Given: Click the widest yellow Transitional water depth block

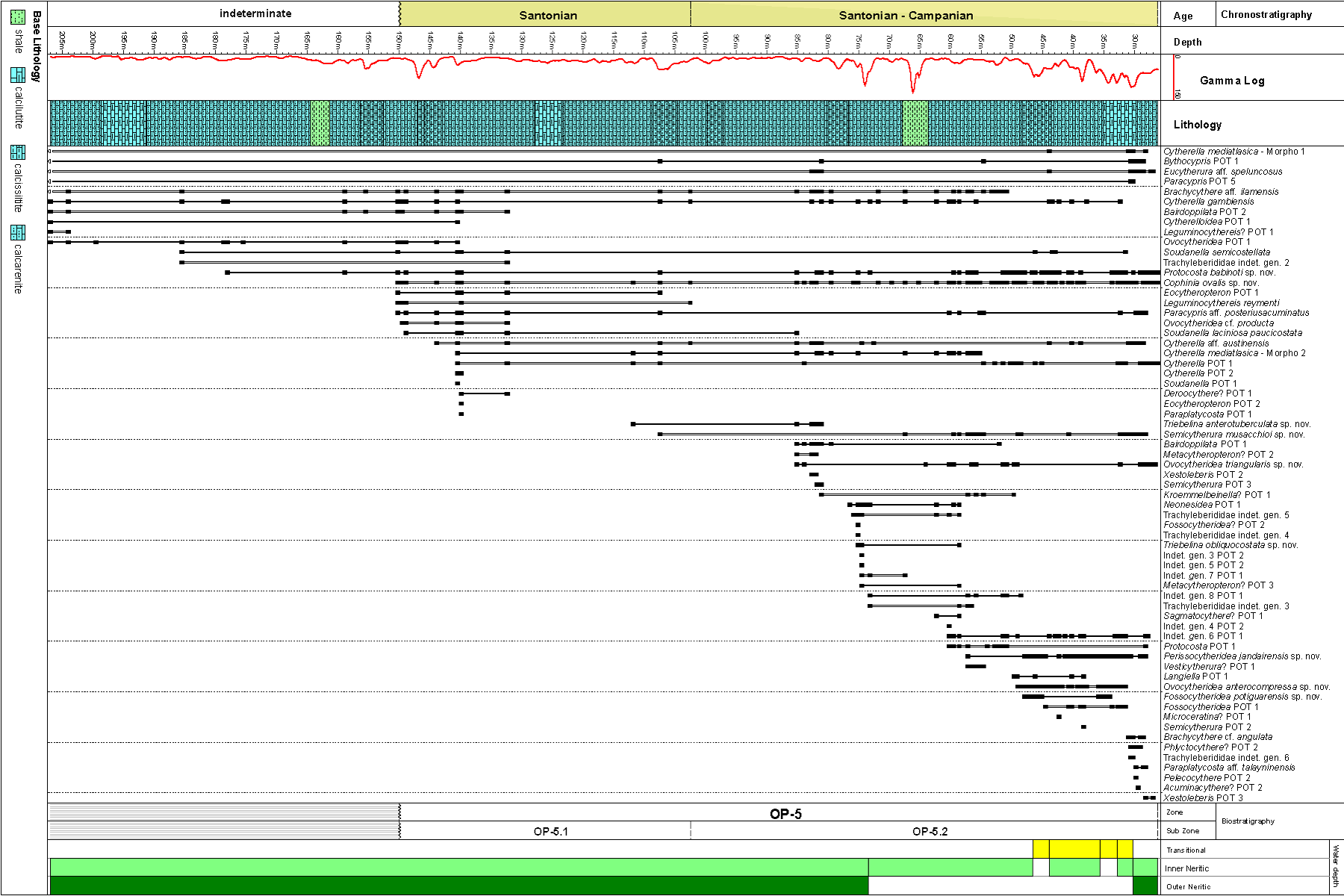Looking at the screenshot, I should pyautogui.click(x=1074, y=849).
